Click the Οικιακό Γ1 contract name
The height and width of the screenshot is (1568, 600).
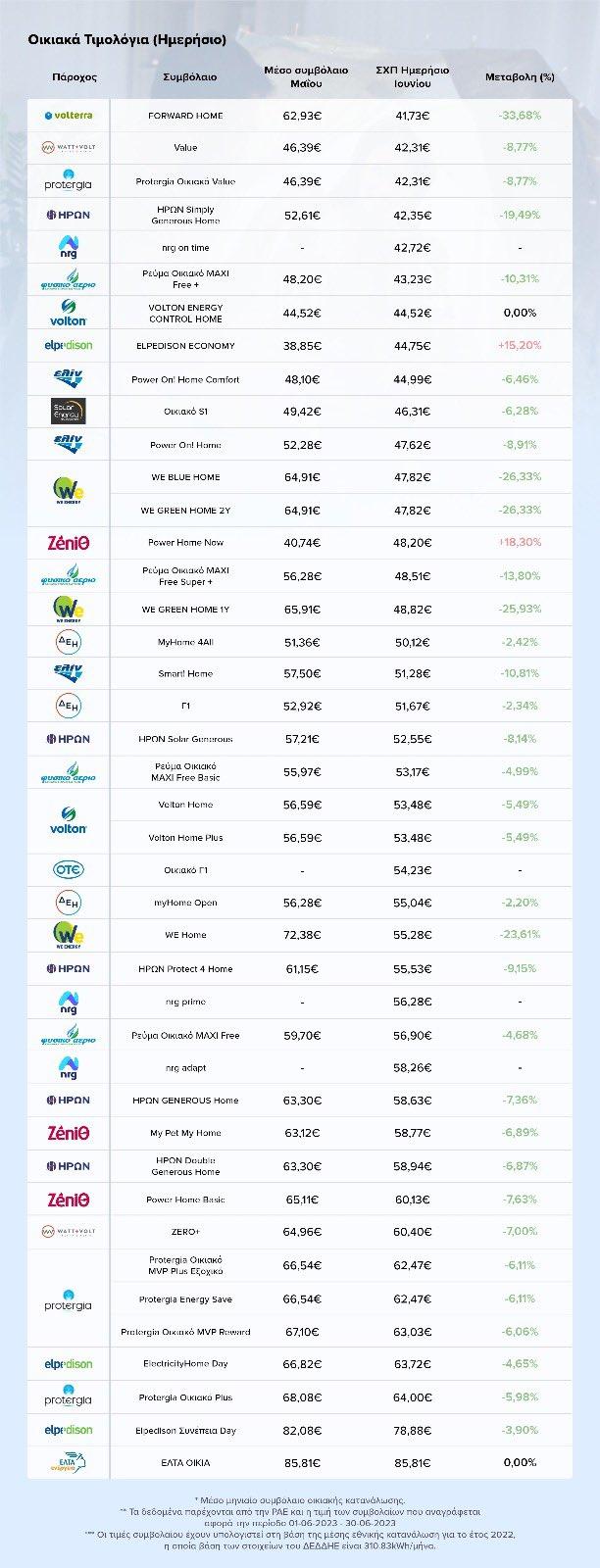click(x=185, y=870)
